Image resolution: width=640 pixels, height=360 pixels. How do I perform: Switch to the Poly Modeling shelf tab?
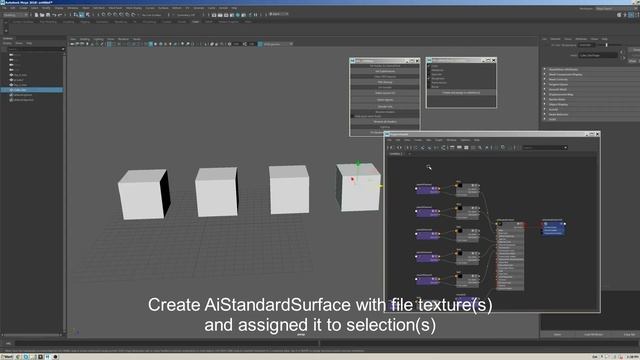point(48,22)
